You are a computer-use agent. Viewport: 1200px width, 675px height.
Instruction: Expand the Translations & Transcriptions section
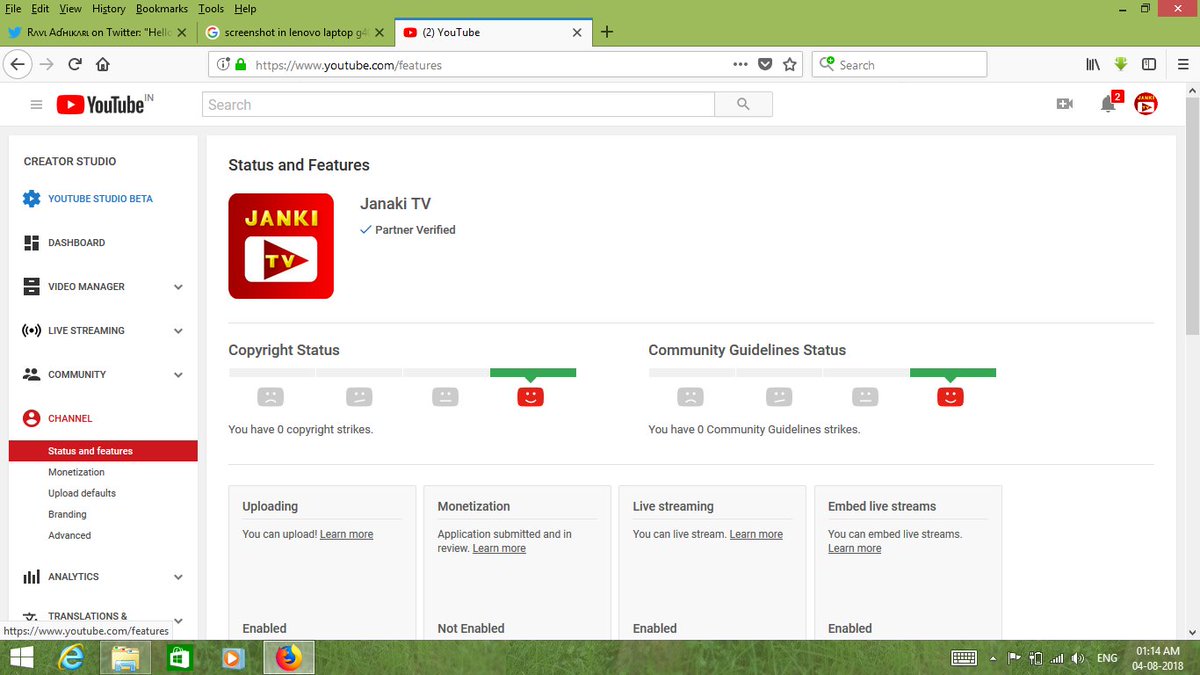tap(178, 621)
